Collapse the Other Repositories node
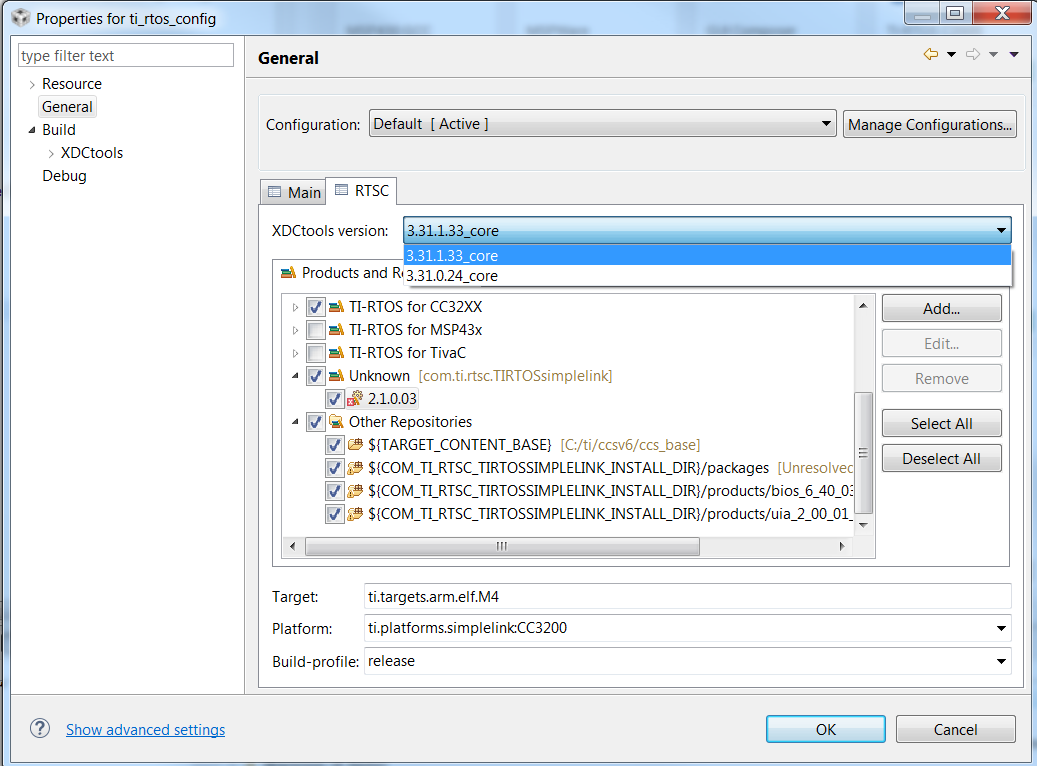Image resolution: width=1037 pixels, height=766 pixels. click(295, 421)
